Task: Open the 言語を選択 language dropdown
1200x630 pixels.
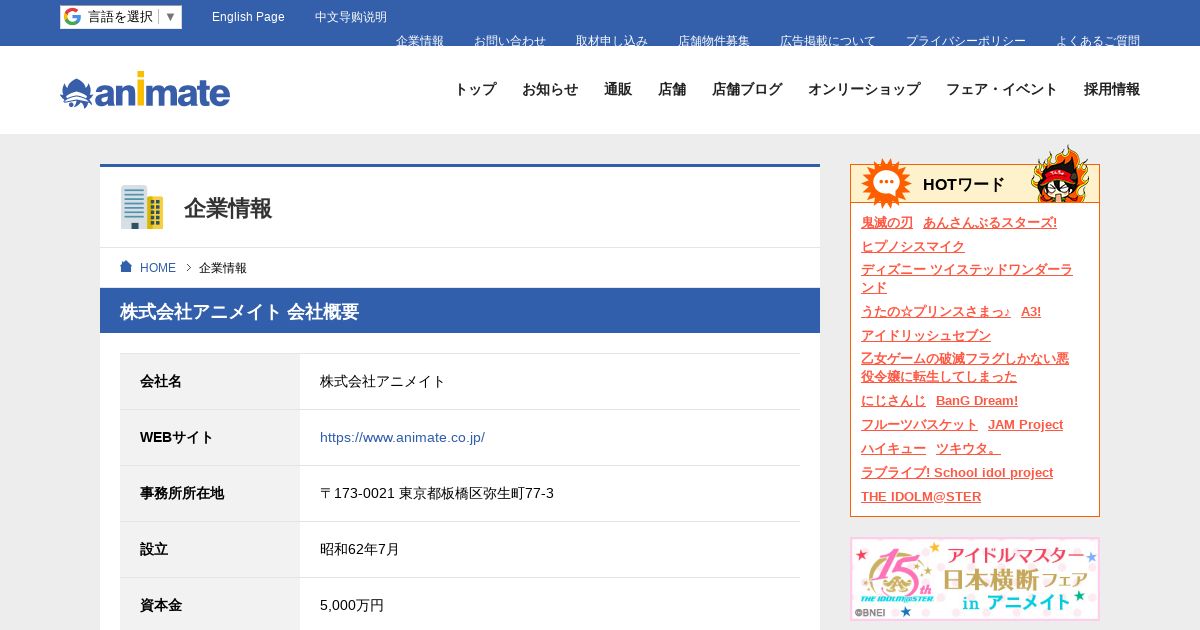Action: (121, 17)
